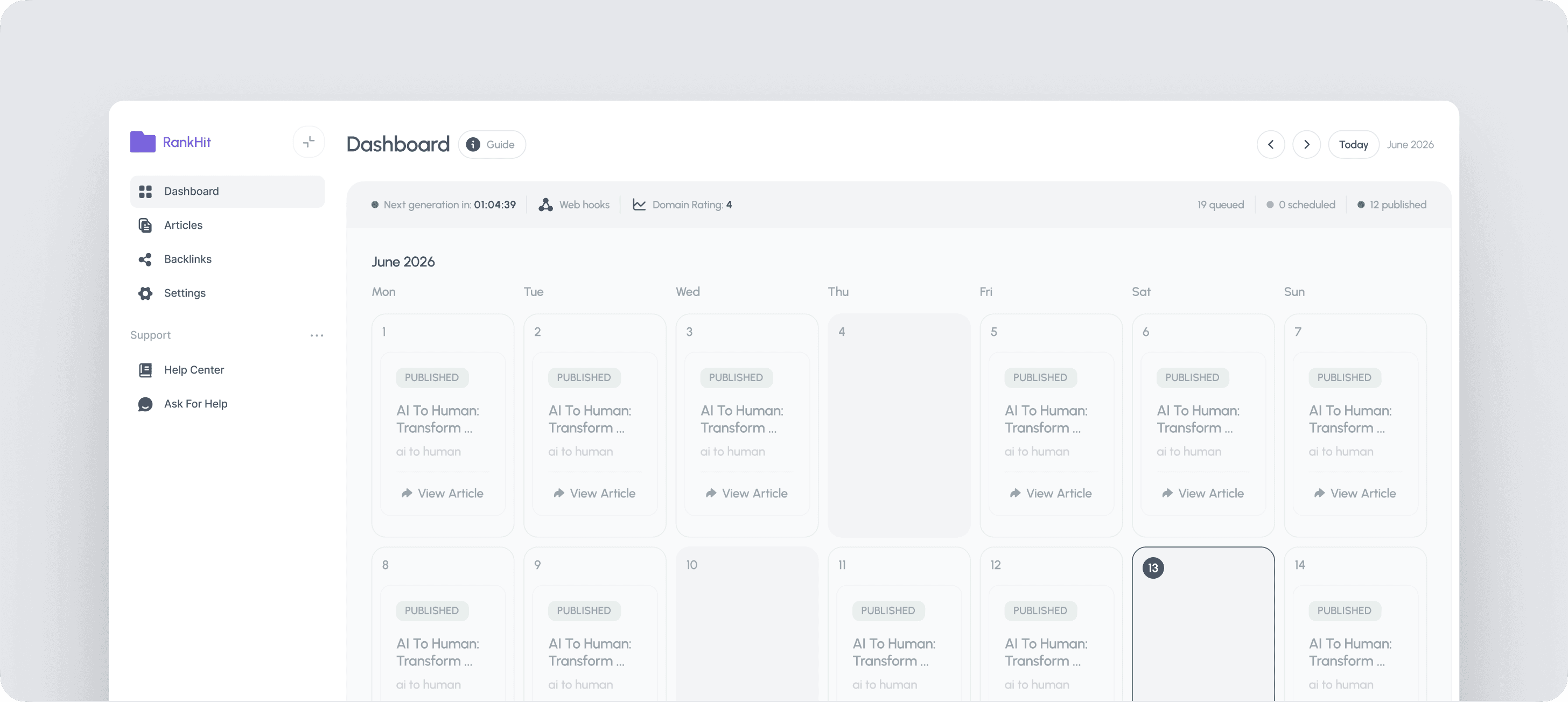Jump to Today in the calendar
Screen dimensions: 1568x702
(1354, 145)
